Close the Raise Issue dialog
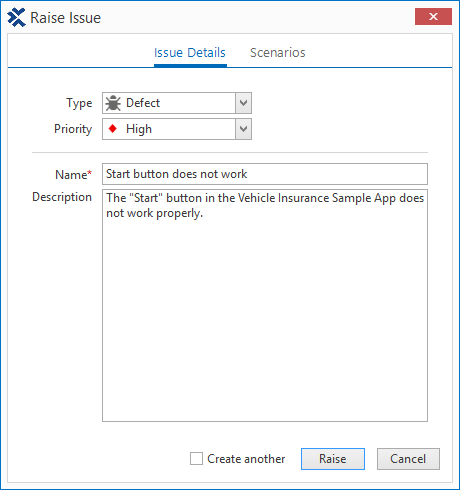This screenshot has height=490, width=460. tap(433, 16)
